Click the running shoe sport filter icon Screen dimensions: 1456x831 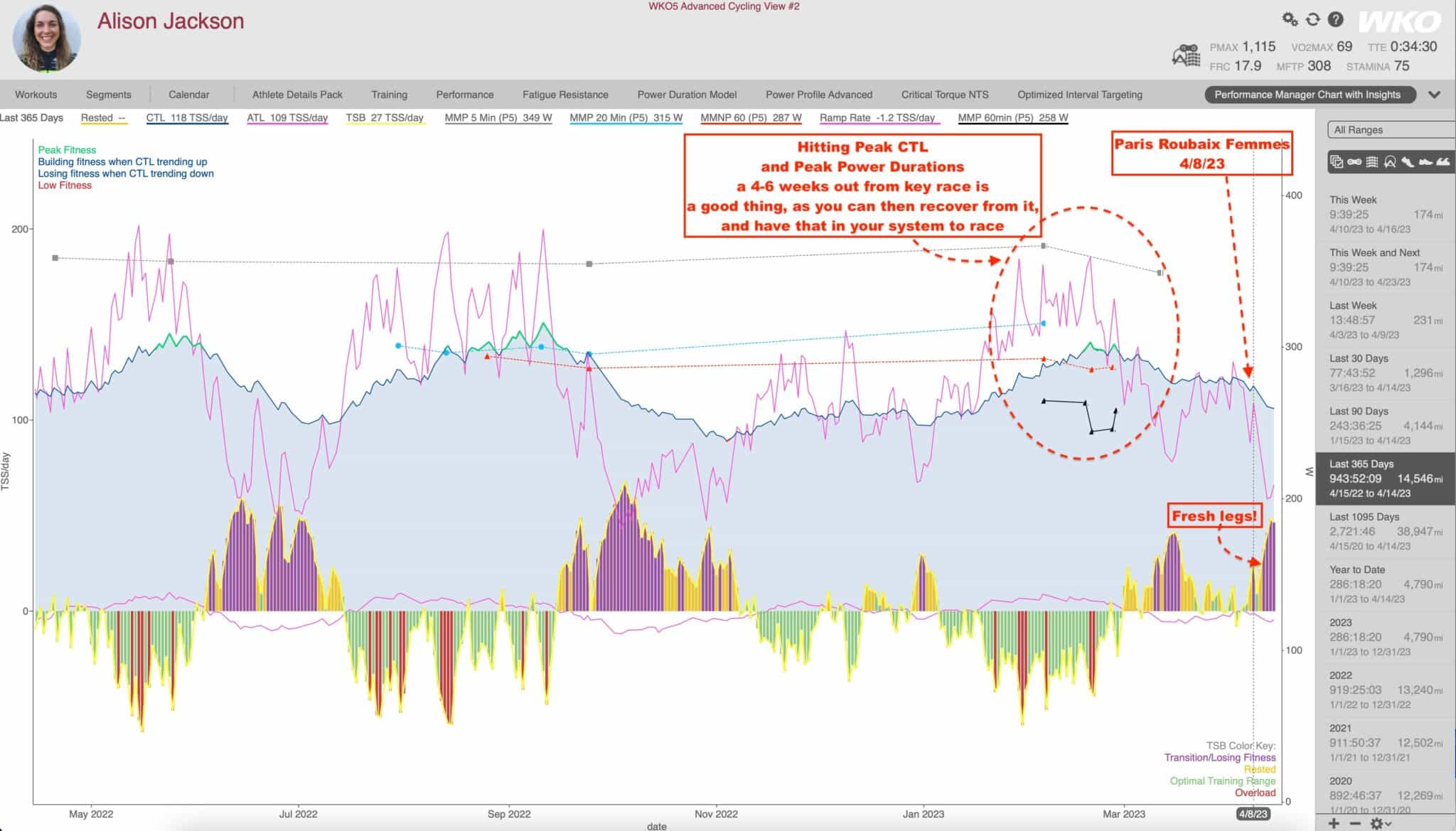click(x=1408, y=162)
